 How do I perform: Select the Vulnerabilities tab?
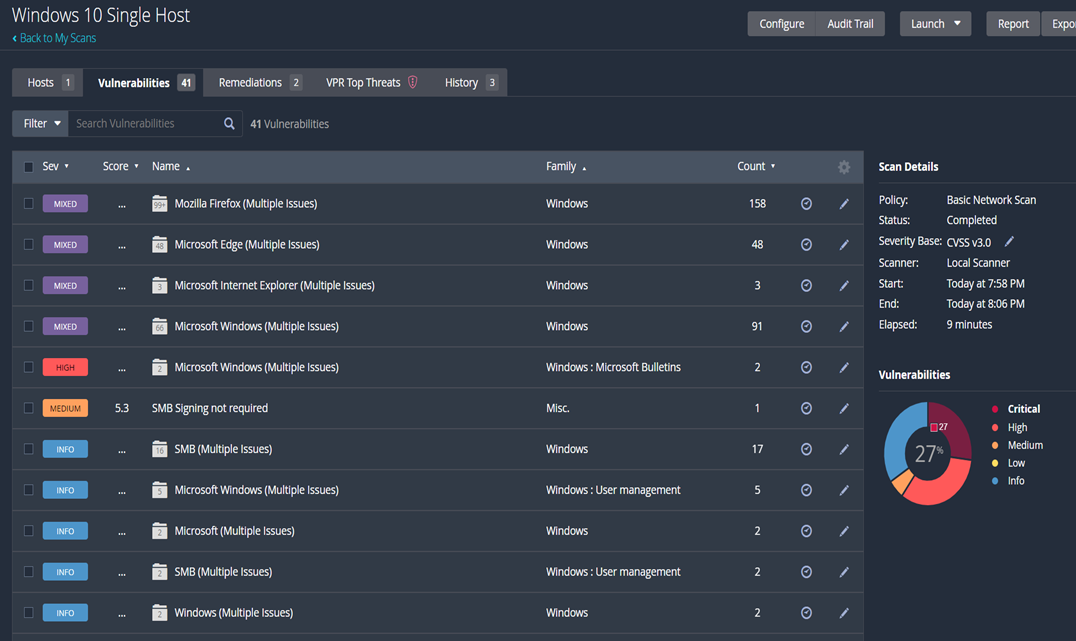[x=143, y=82]
